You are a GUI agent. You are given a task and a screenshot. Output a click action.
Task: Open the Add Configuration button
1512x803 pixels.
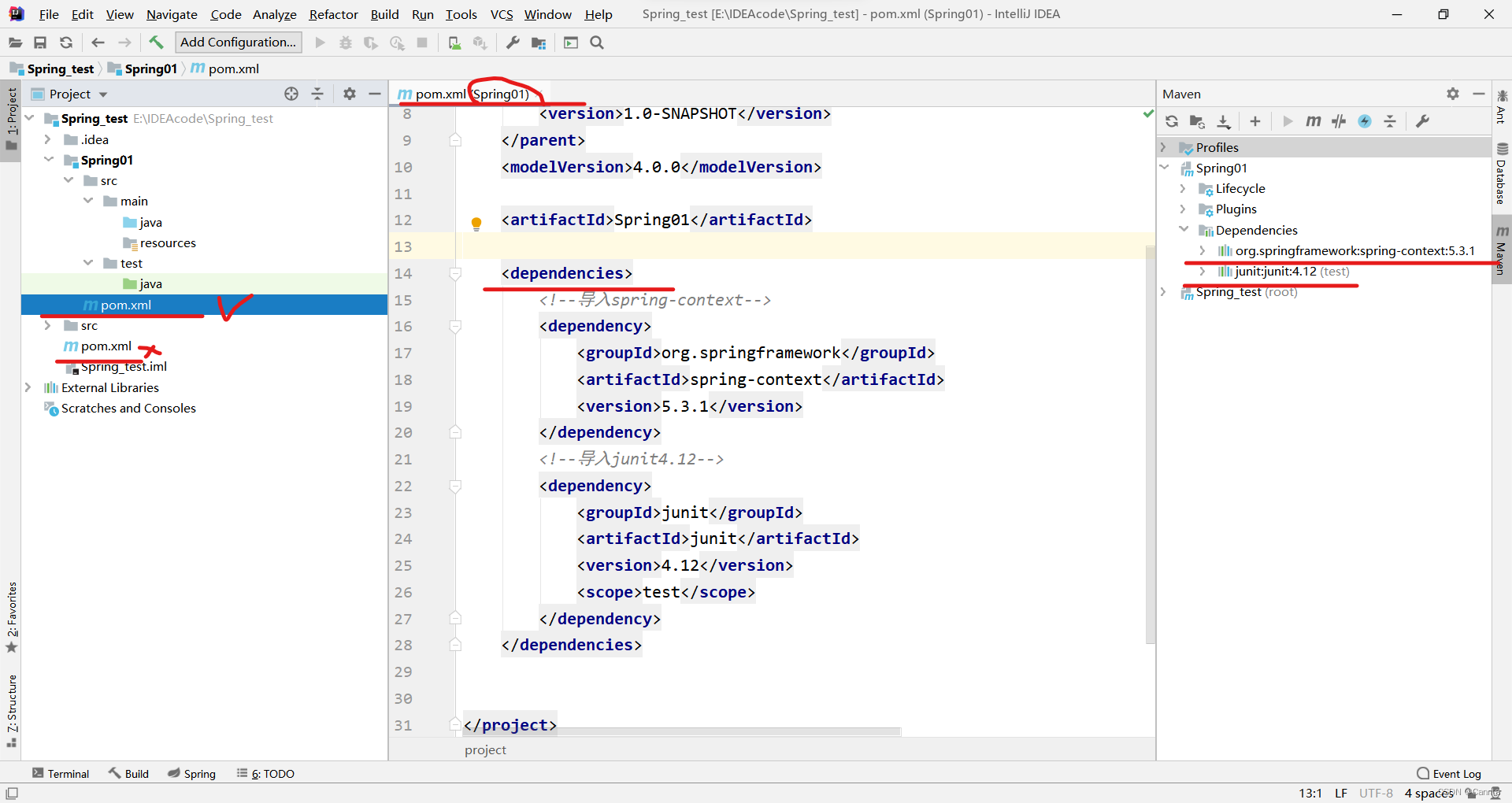239,43
